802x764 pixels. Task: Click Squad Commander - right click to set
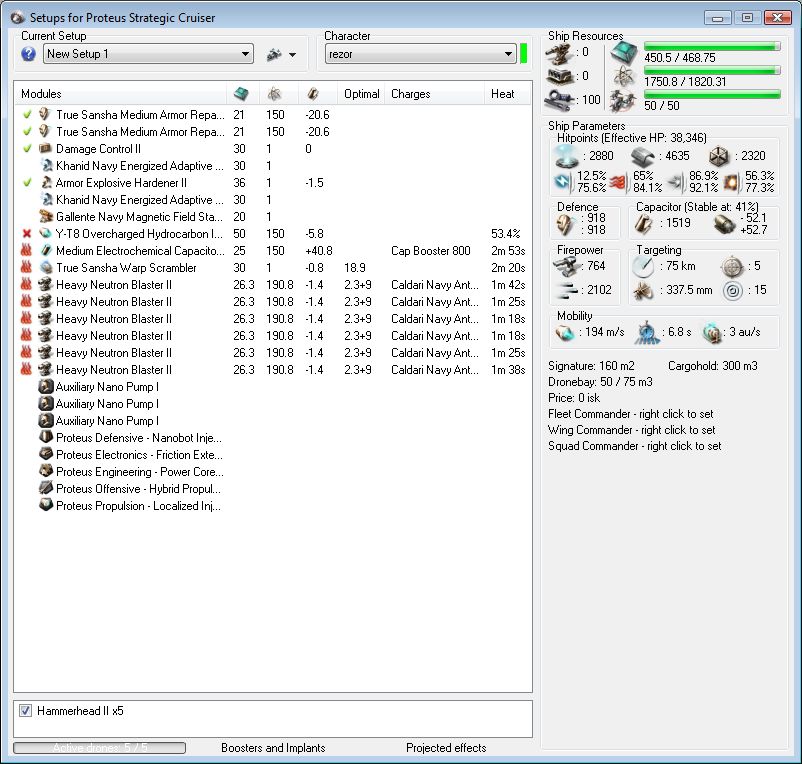click(634, 445)
